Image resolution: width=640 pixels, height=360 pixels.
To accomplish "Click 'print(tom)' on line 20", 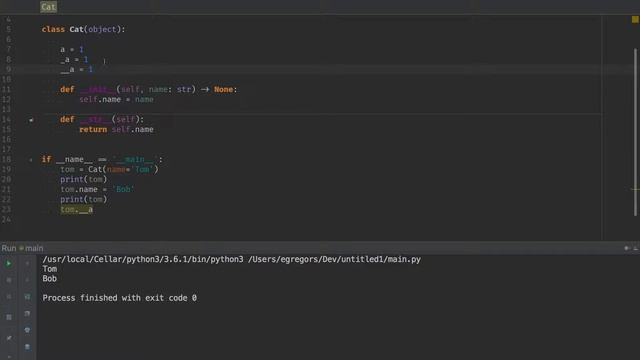I will (x=84, y=180).
